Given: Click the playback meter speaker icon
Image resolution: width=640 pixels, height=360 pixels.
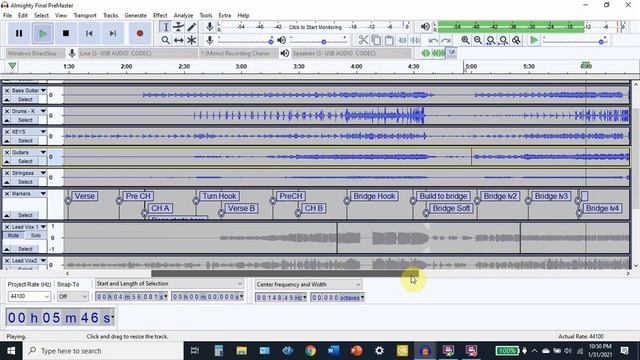Looking at the screenshot, I should (x=425, y=27).
